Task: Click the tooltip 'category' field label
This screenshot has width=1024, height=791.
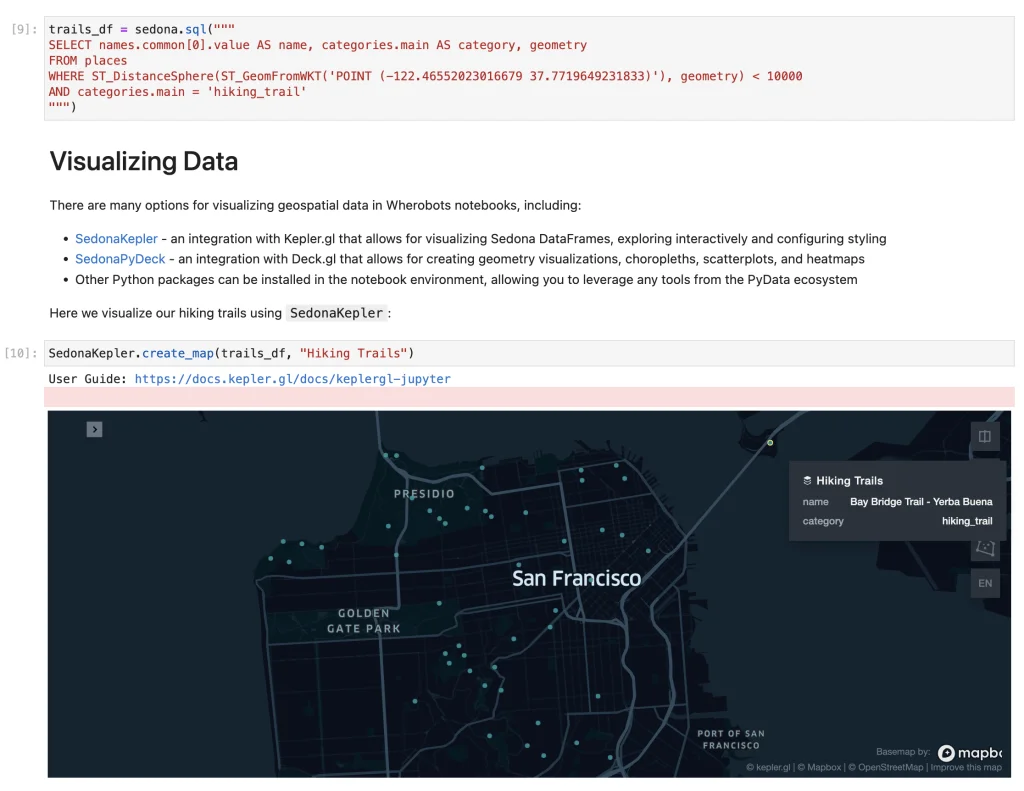Action: tap(823, 521)
